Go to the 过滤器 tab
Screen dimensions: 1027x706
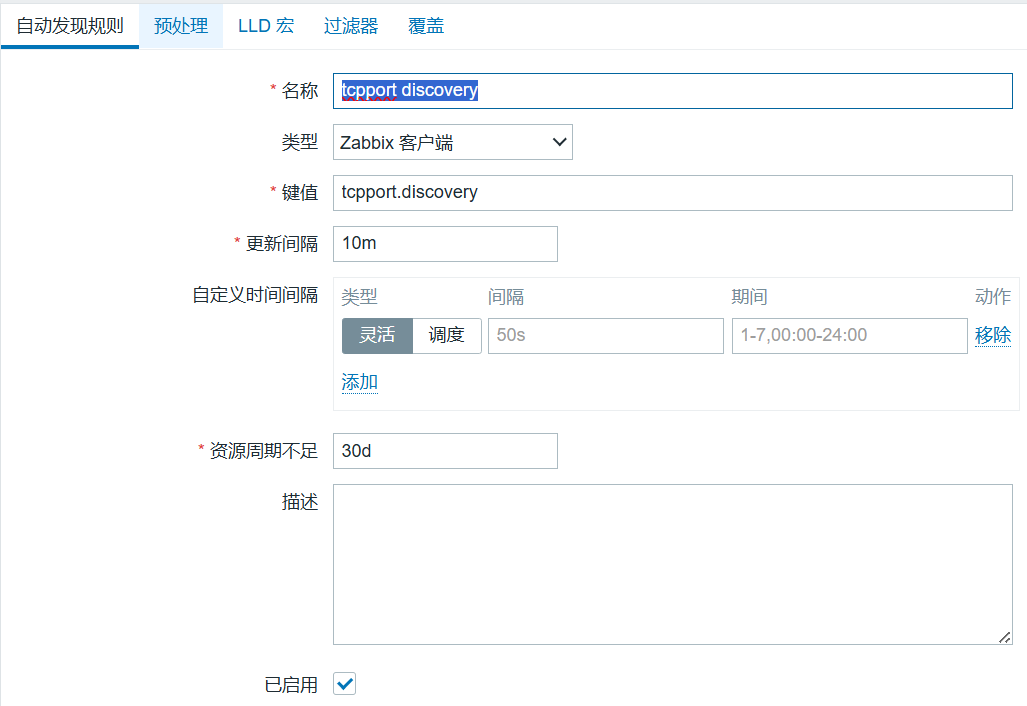point(351,26)
